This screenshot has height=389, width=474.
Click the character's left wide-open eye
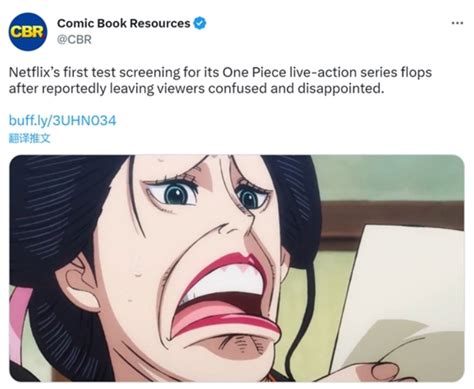point(175,194)
